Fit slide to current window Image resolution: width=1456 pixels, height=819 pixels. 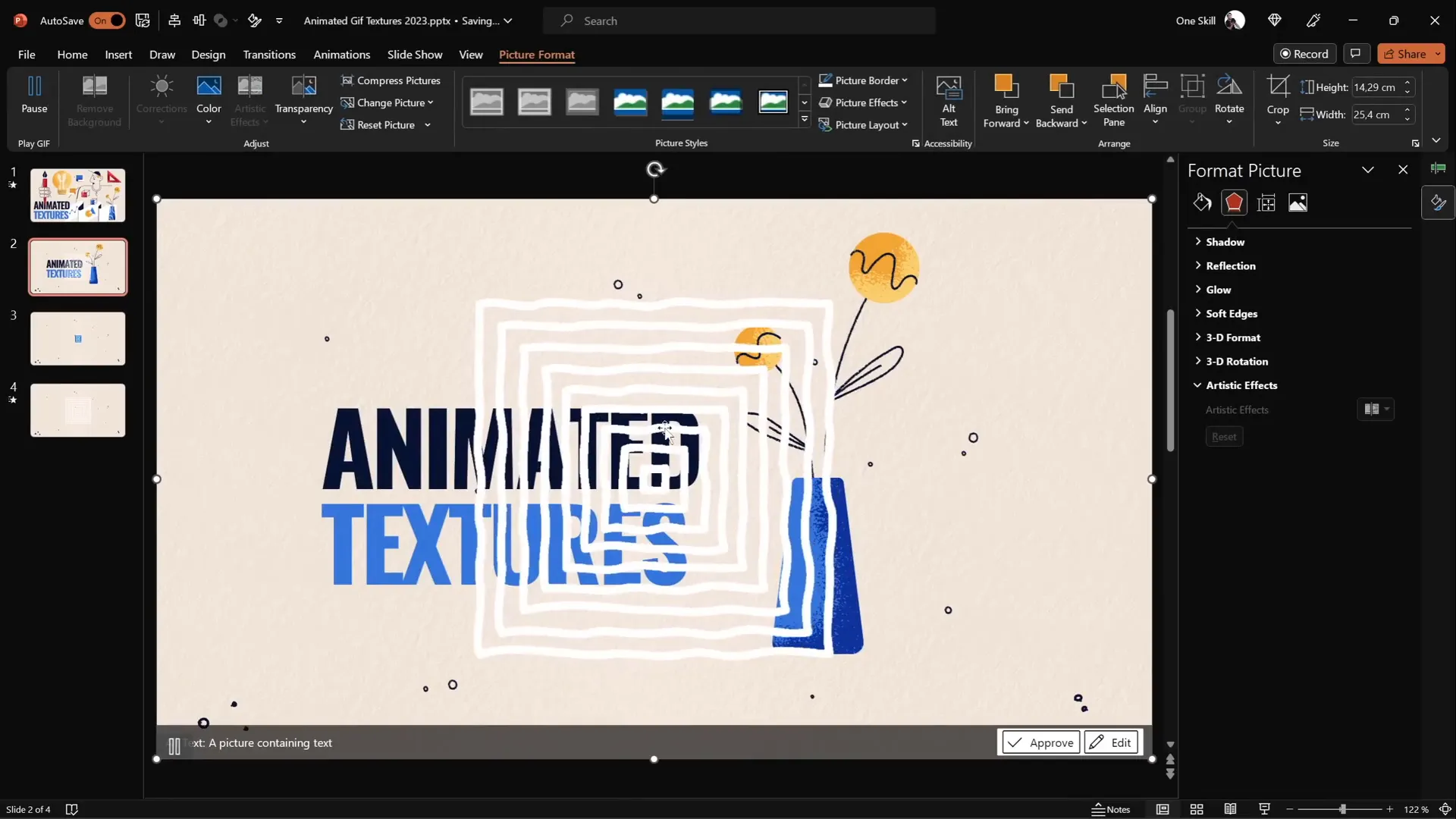[x=1445, y=809]
